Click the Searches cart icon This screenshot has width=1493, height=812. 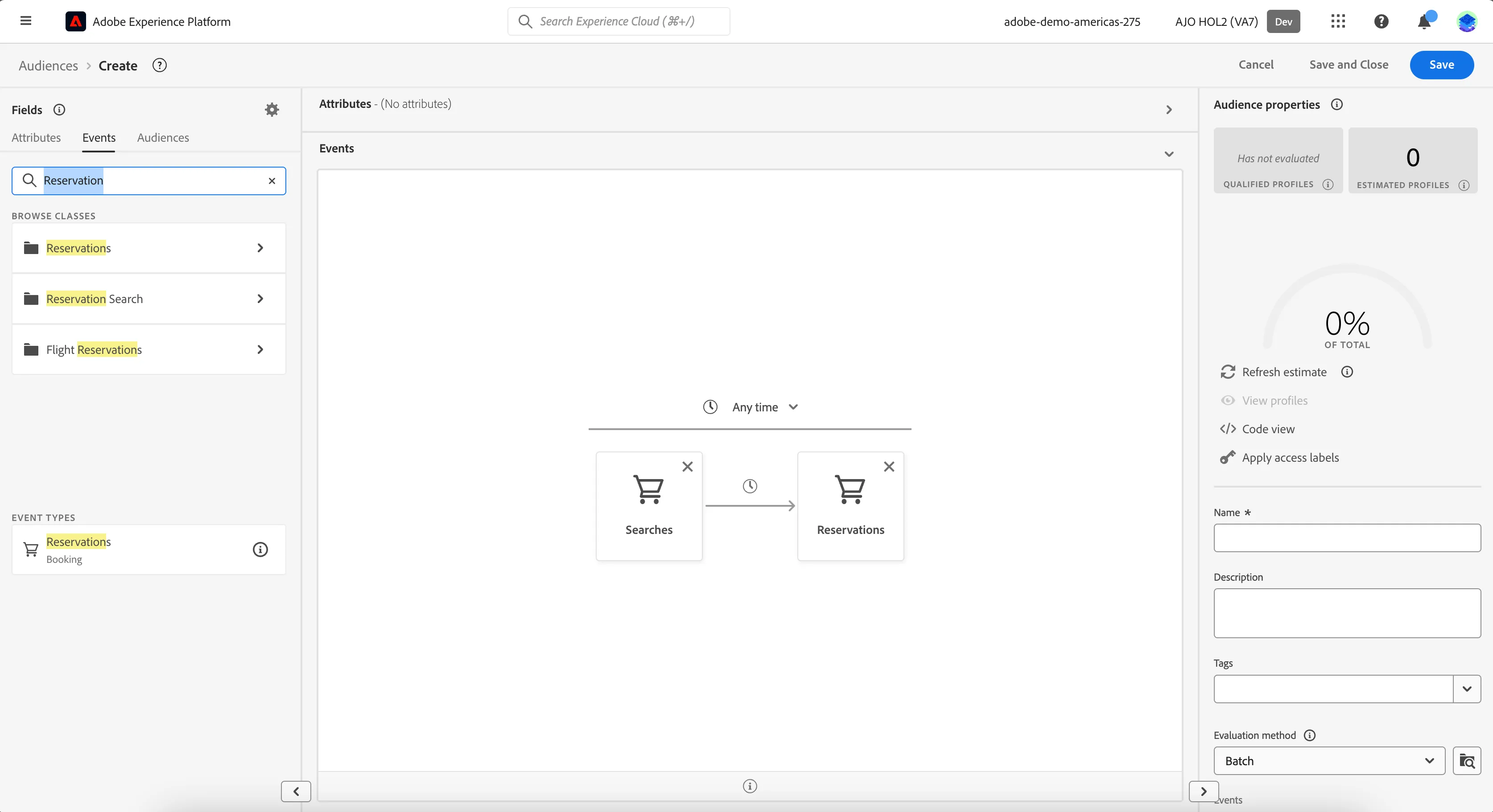coord(648,489)
